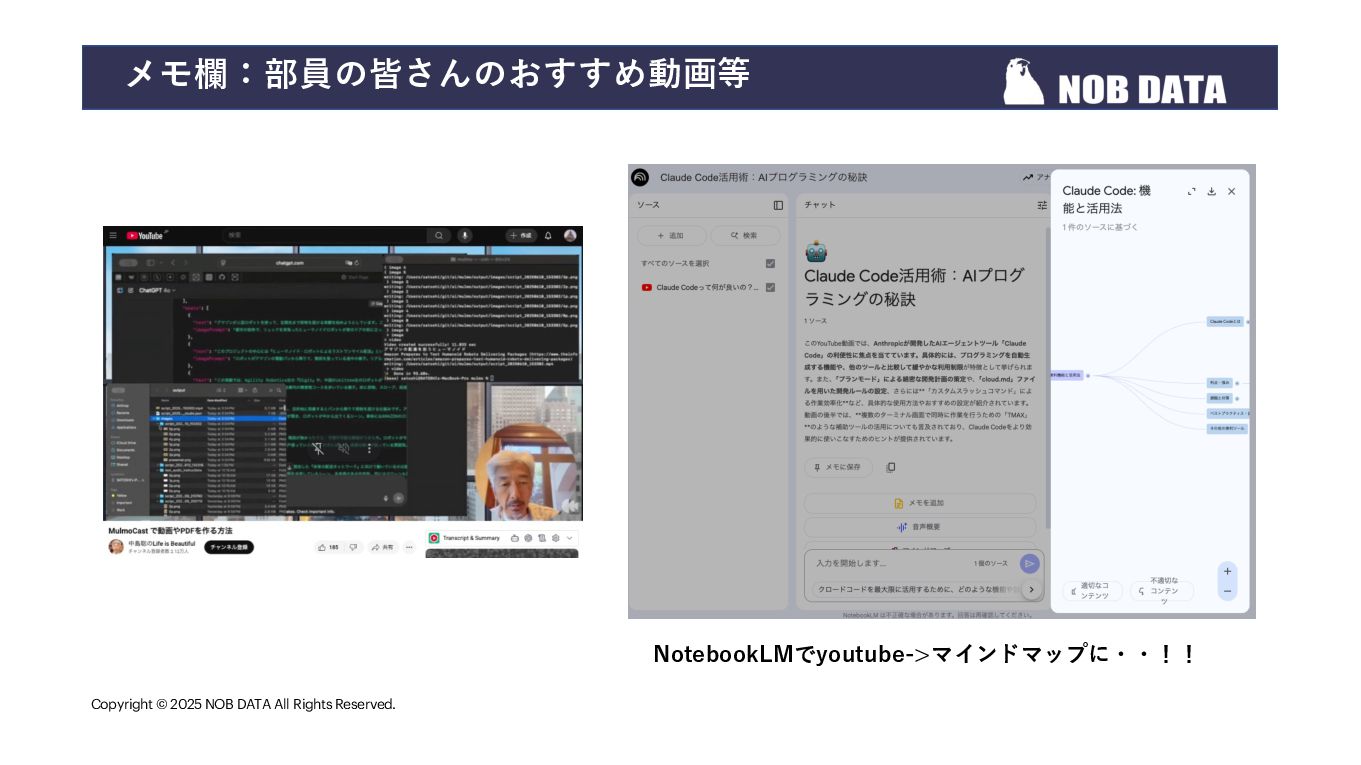Select the クロードコードを最大限に活用 suggestion chip
The height and width of the screenshot is (765, 1361).
(916, 589)
